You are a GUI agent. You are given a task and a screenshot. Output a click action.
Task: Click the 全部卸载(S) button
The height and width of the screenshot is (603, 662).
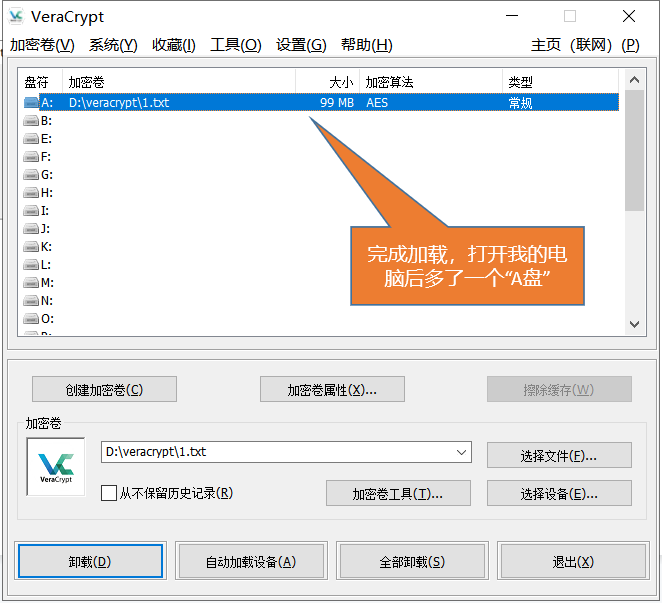tap(412, 561)
